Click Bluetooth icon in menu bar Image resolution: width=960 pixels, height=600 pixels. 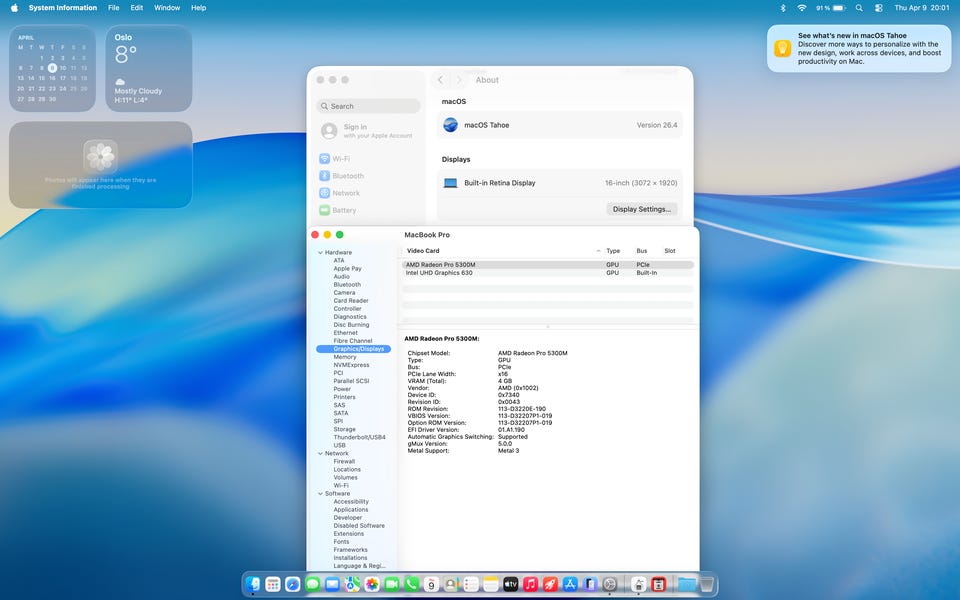(x=782, y=8)
